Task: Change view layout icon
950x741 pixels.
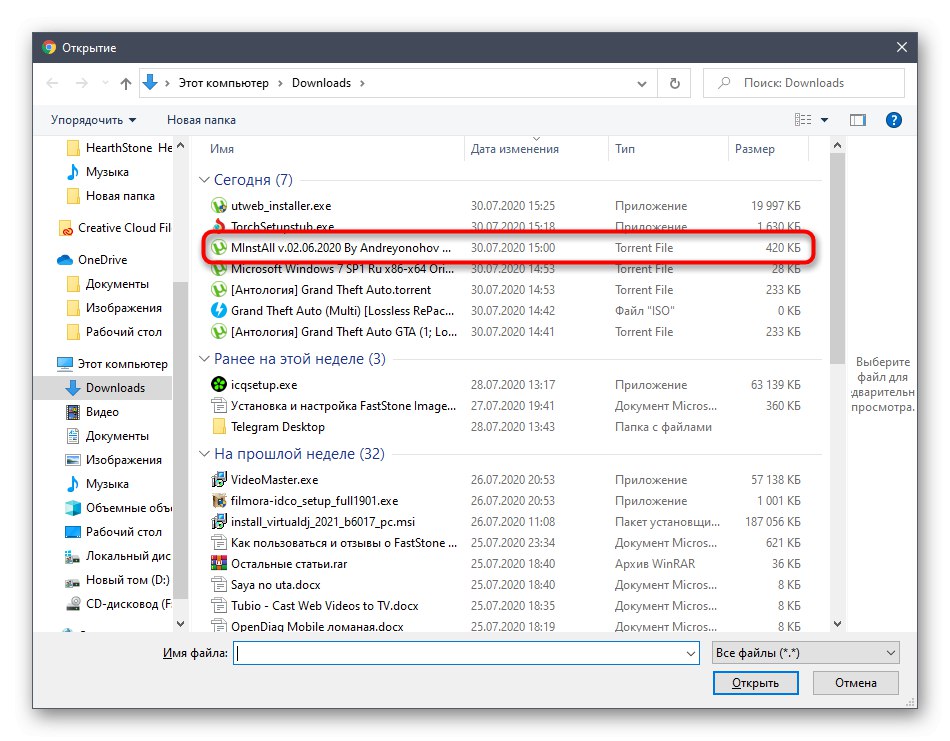Action: pyautogui.click(x=803, y=120)
